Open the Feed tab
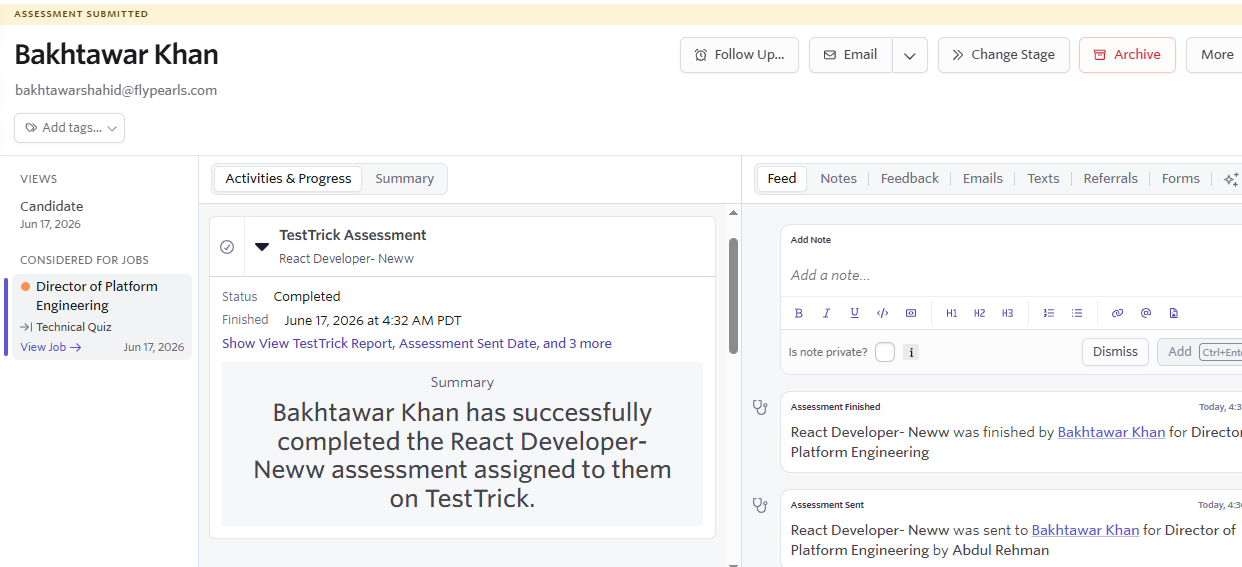This screenshot has height=567, width=1242. [782, 179]
